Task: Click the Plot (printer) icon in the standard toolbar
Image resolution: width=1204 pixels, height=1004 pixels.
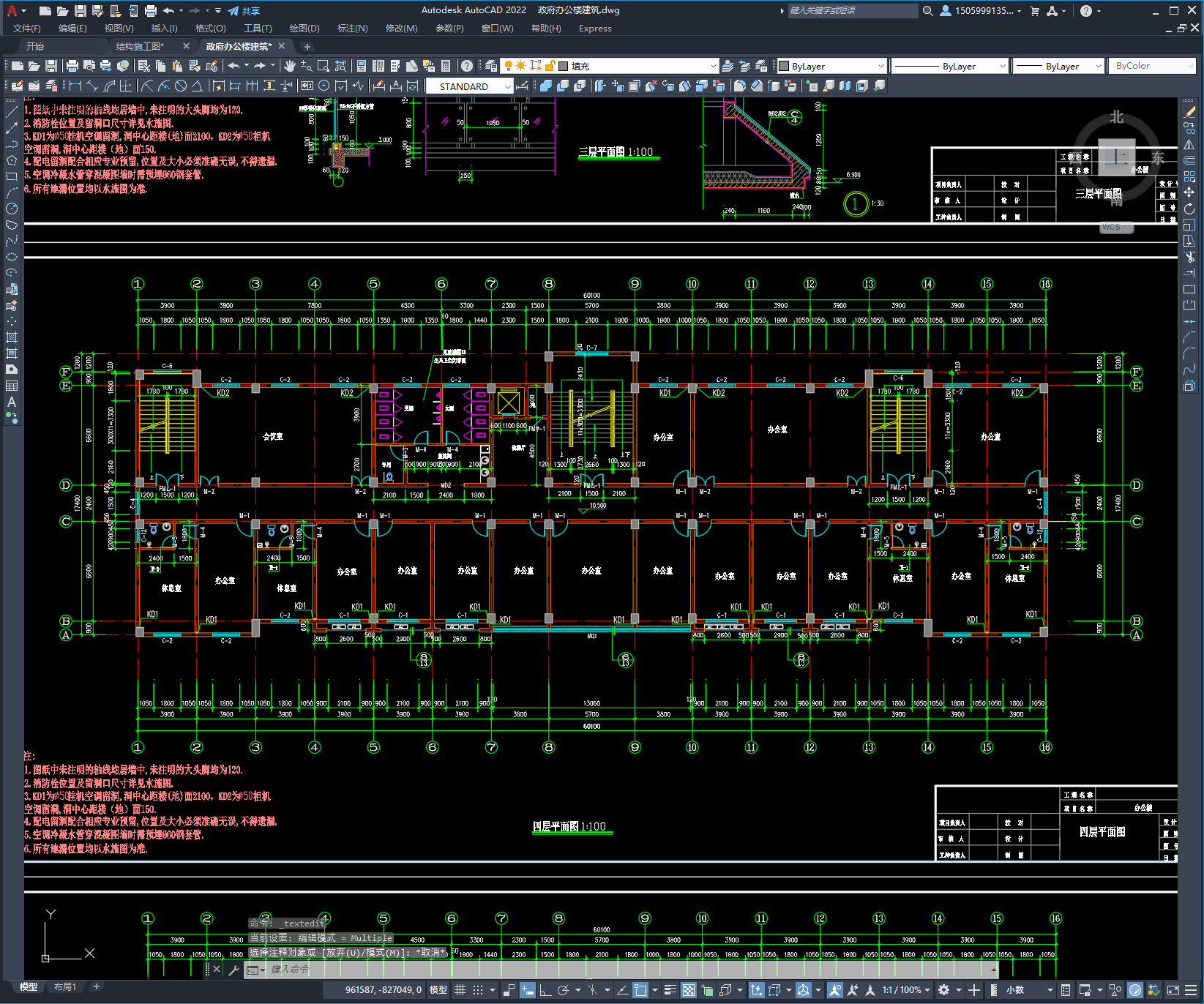Action: pos(72,66)
